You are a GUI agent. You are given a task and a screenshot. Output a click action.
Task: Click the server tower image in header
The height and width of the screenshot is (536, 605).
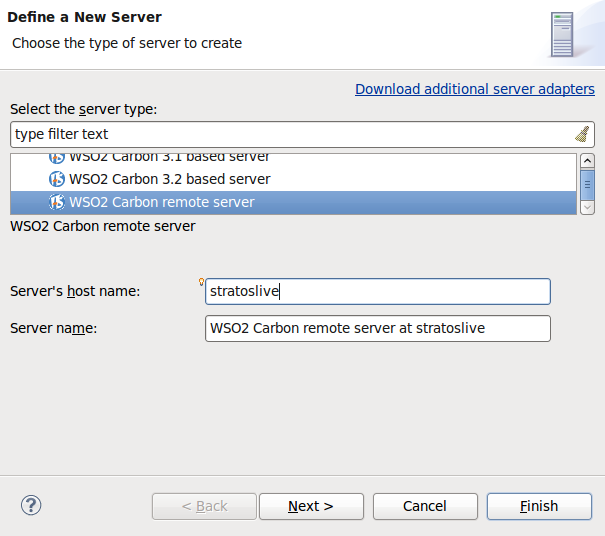coord(562,33)
